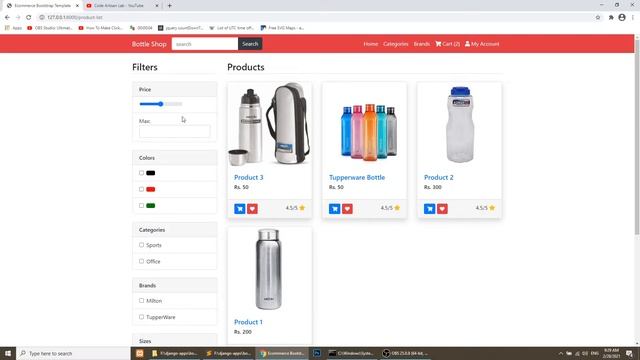Click the Search button
Image resolution: width=640 pixels, height=360 pixels.
click(250, 44)
